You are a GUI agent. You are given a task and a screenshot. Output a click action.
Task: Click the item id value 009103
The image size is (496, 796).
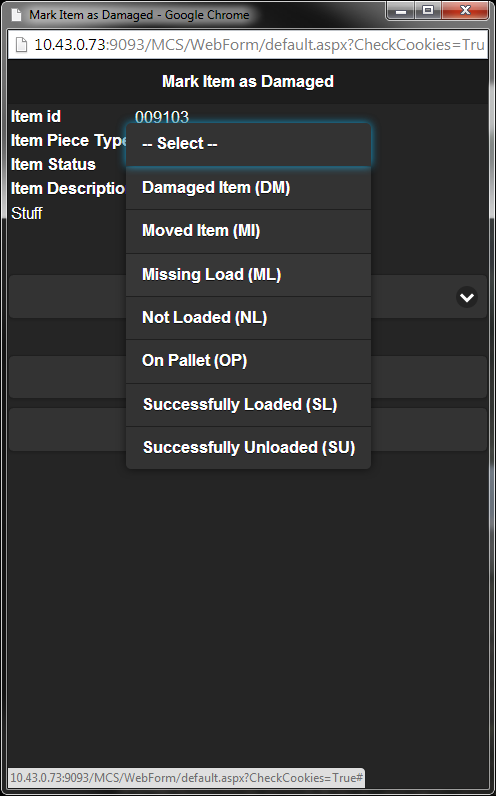pos(162,117)
